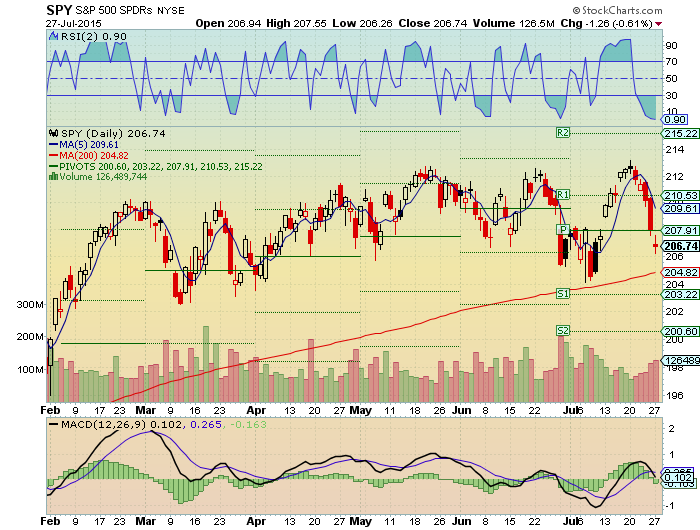This screenshot has width=700, height=530.
Task: Click 'Apr' on the price chart date axis
Action: point(256,410)
